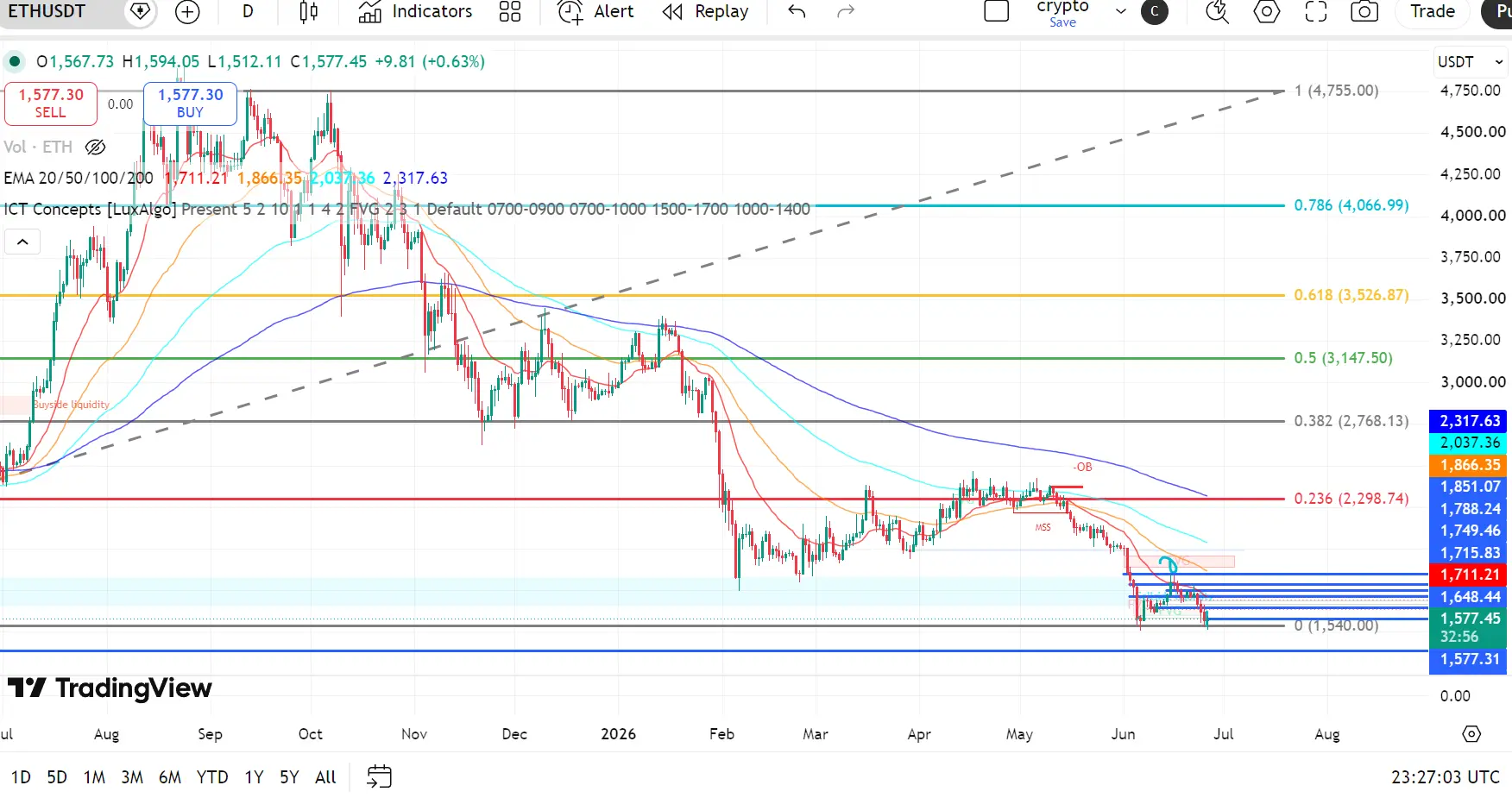Select the 1,866.35 orange price tag

(x=1470, y=465)
